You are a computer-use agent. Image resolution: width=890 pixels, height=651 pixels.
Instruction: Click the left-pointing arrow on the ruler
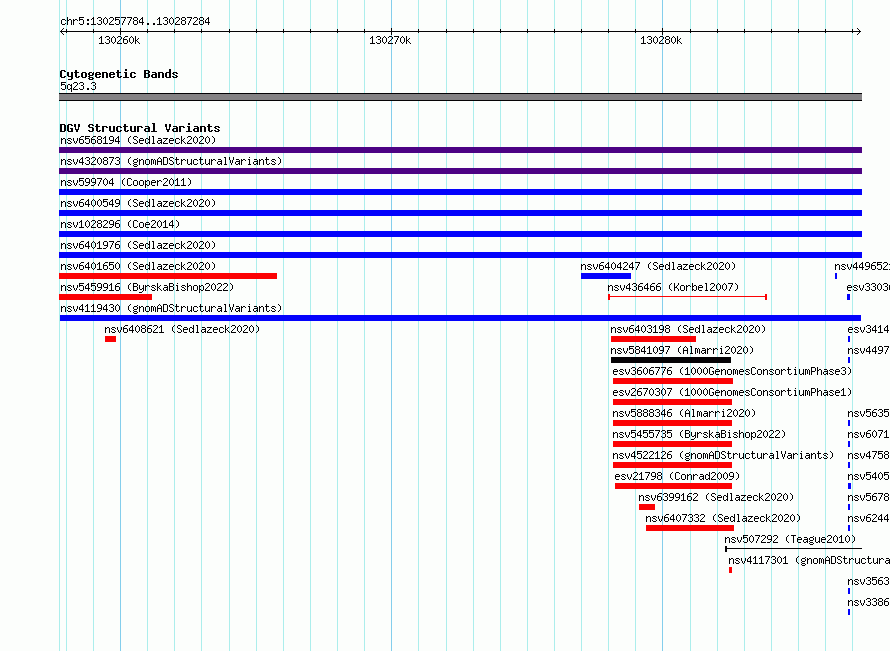point(63,31)
